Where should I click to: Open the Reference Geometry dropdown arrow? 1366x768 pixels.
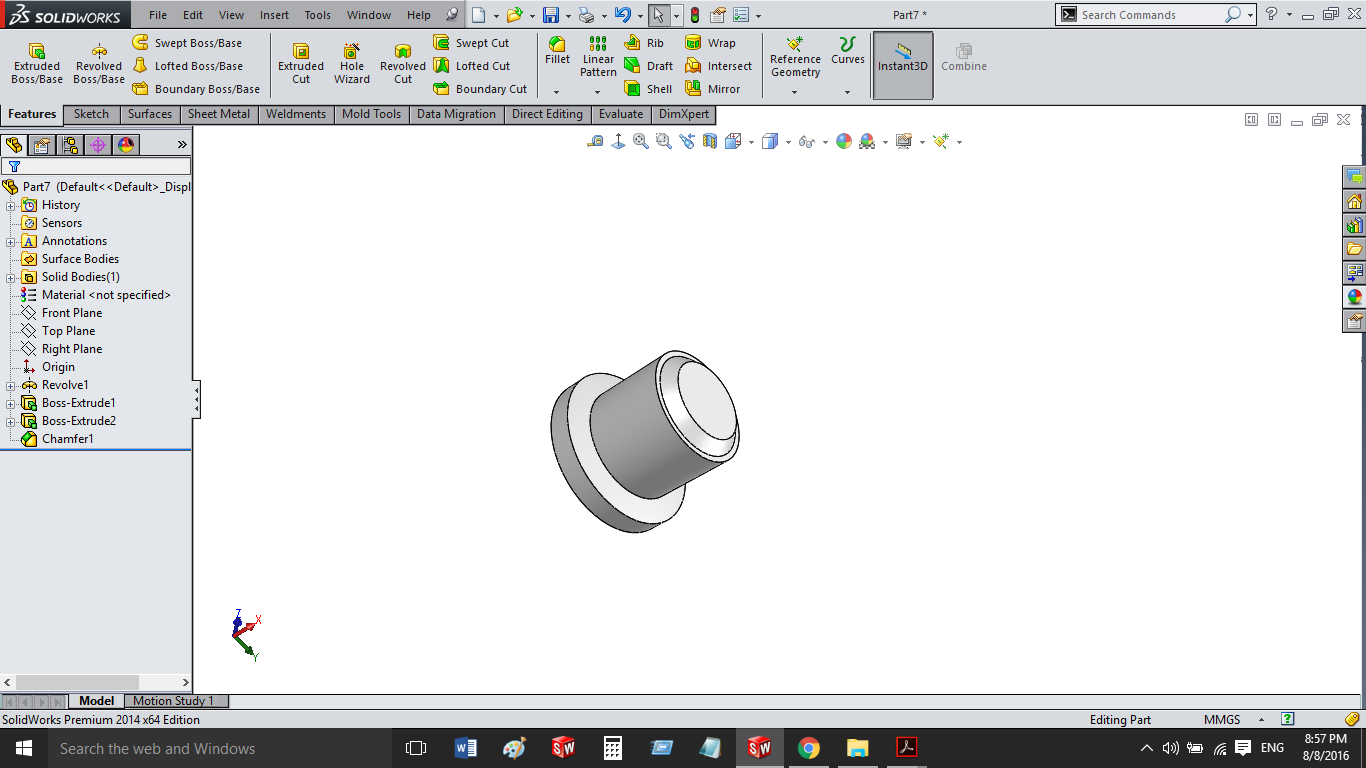click(x=795, y=92)
